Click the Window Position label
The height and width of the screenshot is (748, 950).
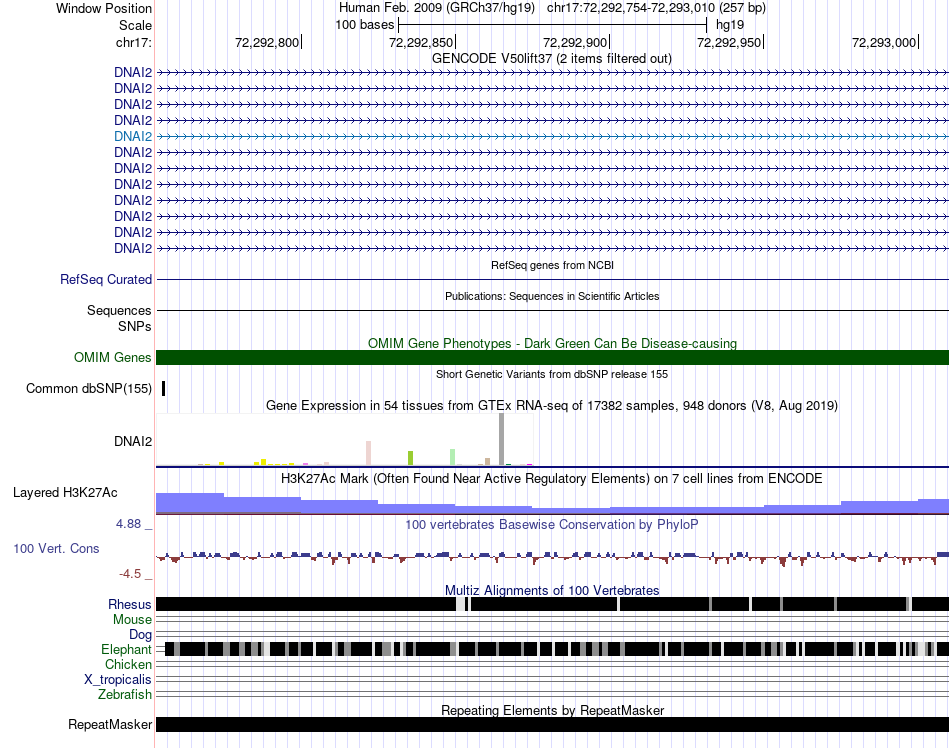104,8
